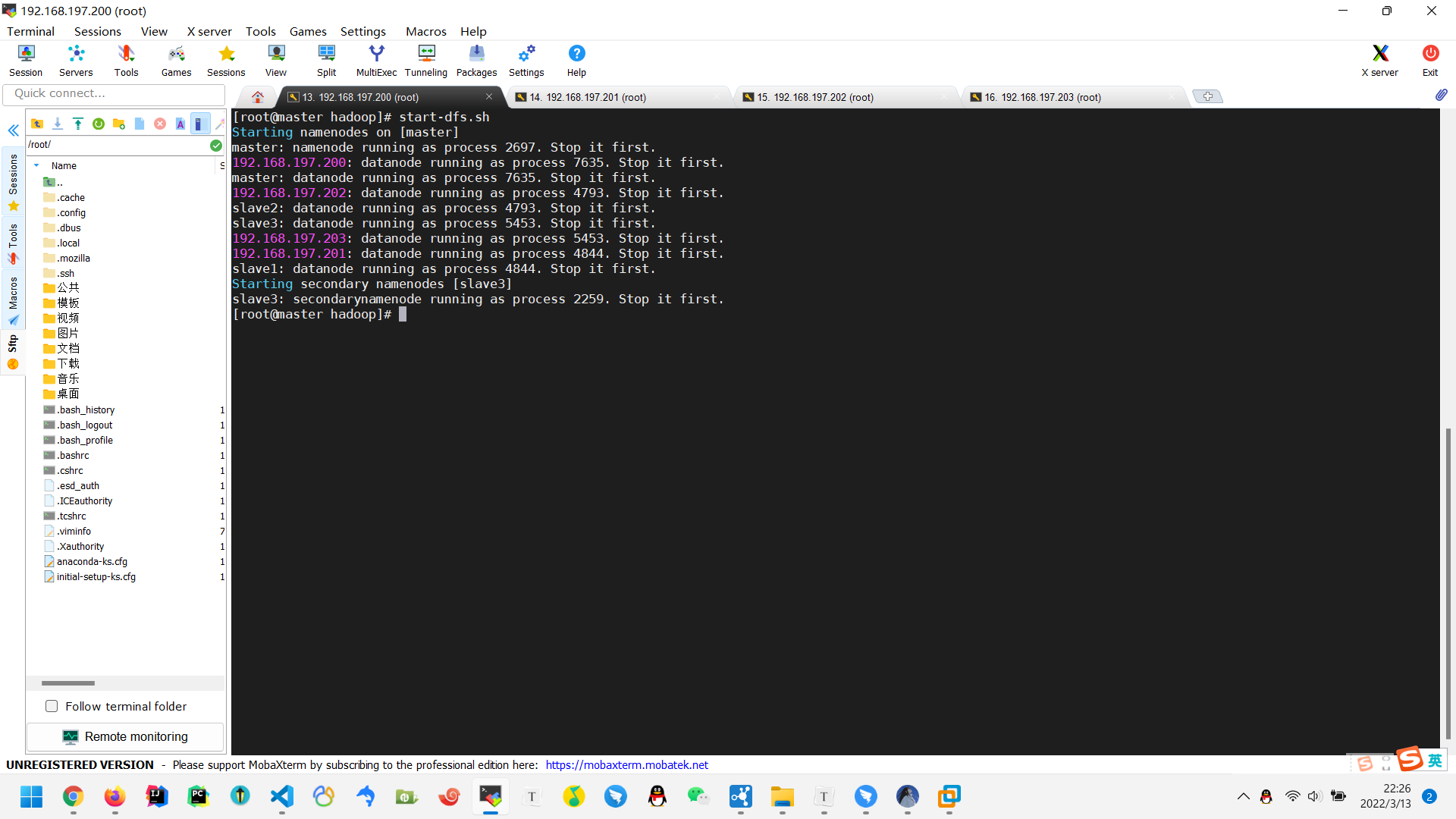
Task: Open the mobaxterm.mobatek.net link
Action: tap(626, 764)
